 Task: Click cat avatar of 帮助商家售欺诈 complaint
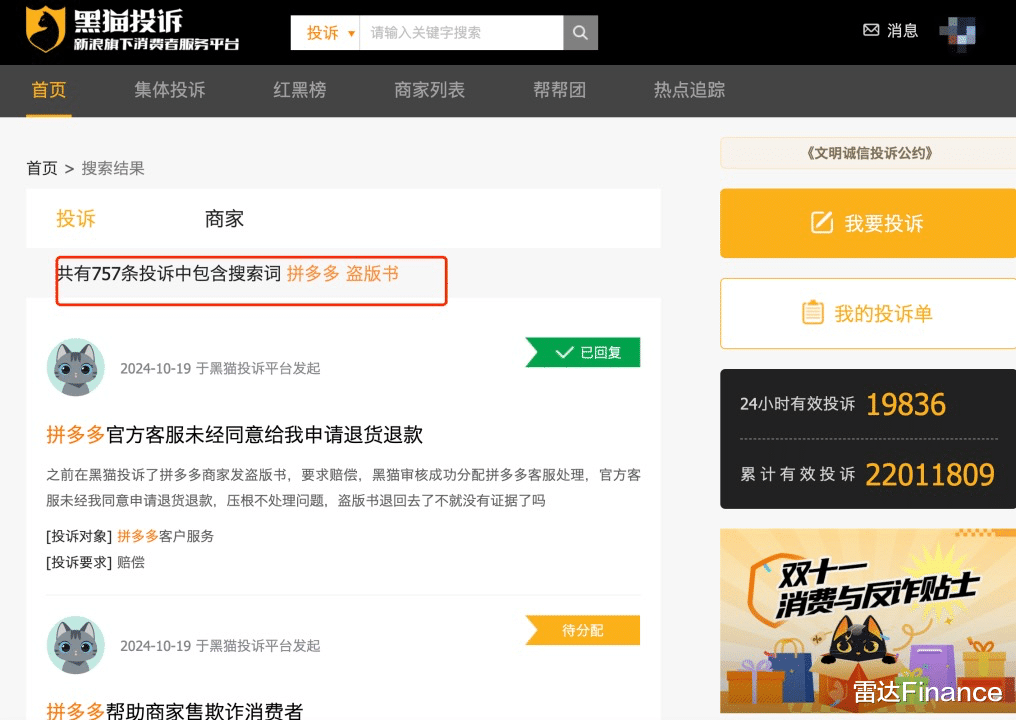pos(76,645)
